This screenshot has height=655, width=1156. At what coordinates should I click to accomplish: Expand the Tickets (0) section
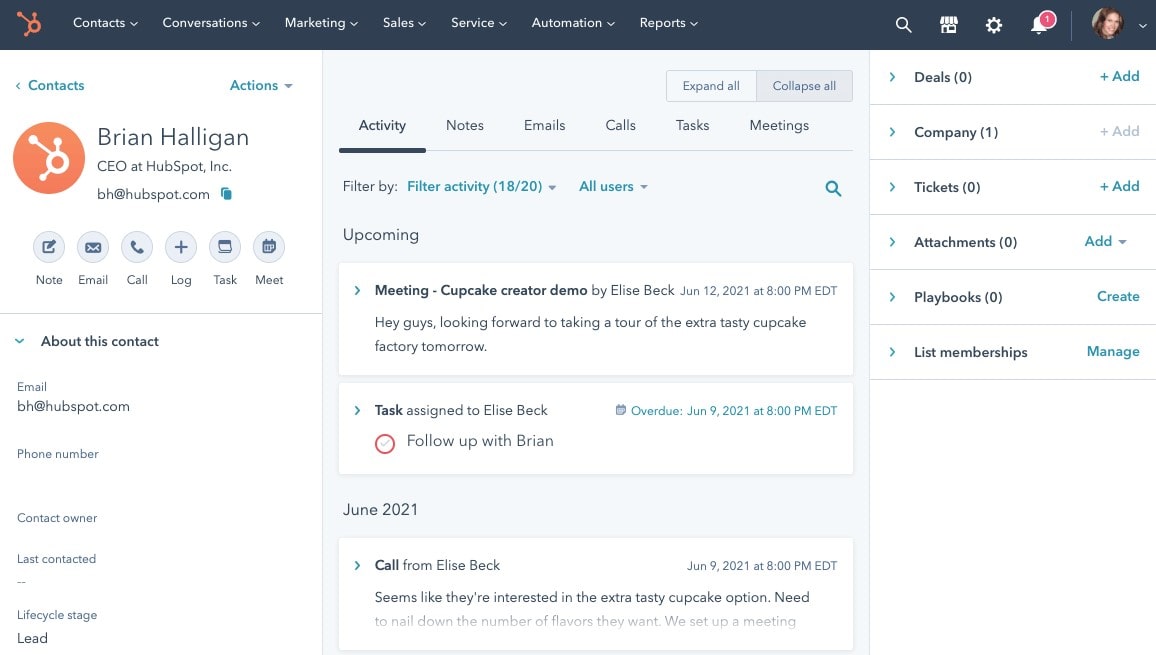pyautogui.click(x=892, y=187)
